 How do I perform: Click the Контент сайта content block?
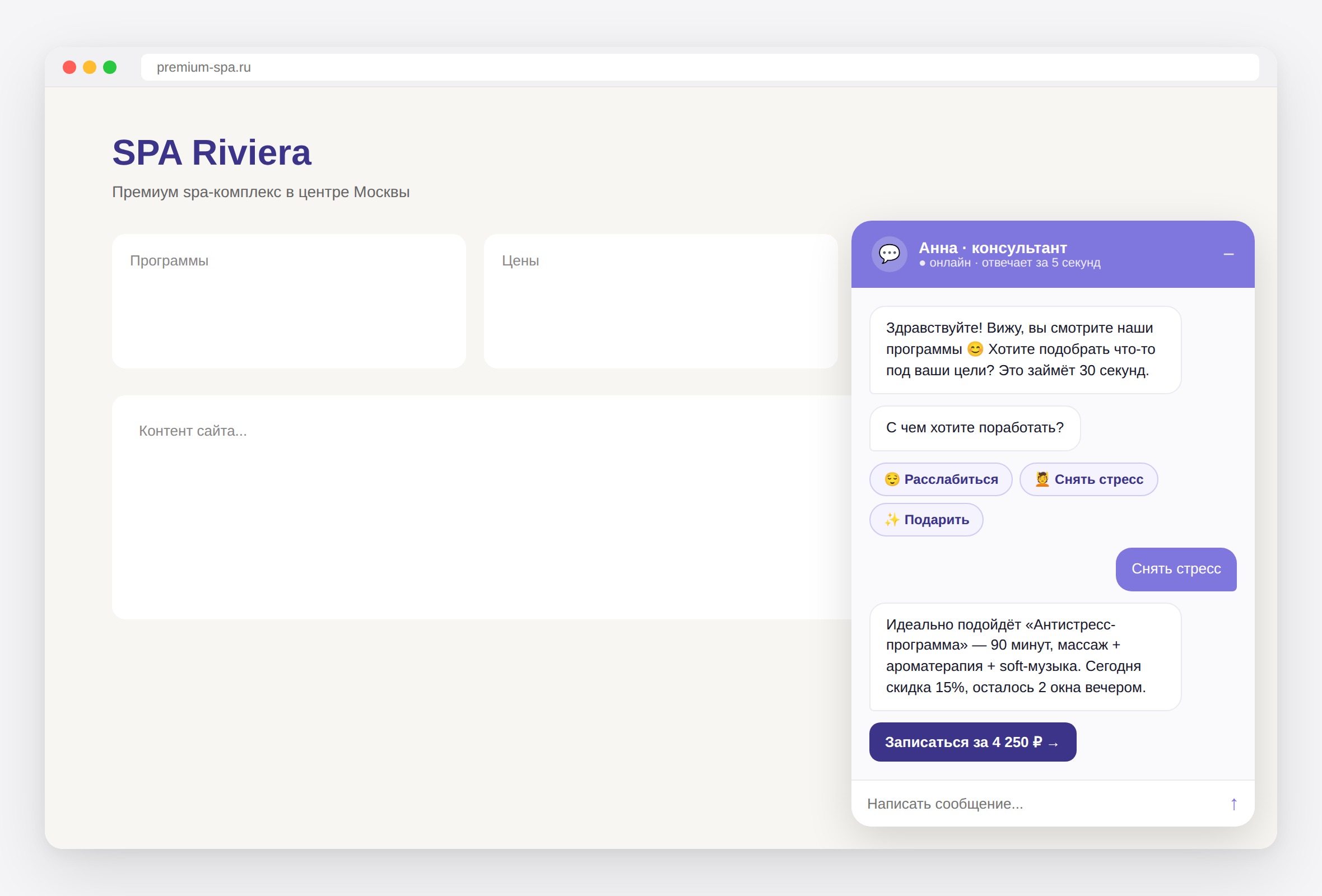481,507
